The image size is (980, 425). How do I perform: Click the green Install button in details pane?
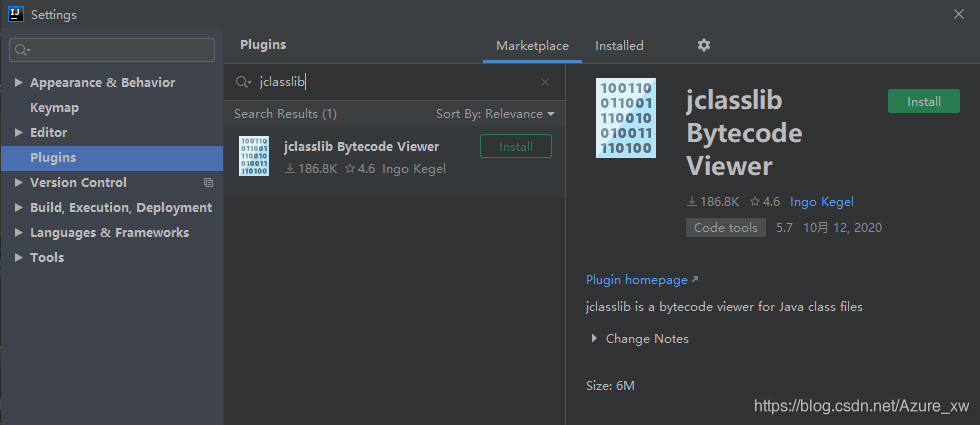coord(924,101)
